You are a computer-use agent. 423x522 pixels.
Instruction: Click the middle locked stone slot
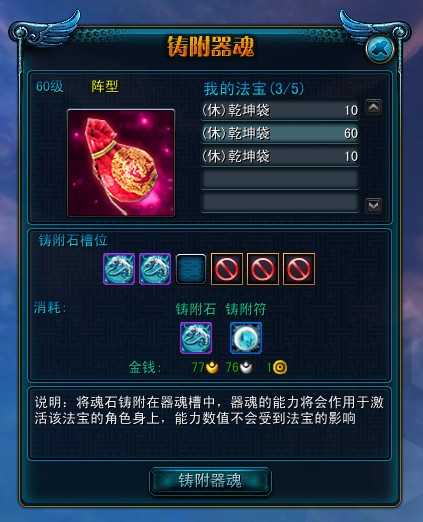(x=263, y=269)
